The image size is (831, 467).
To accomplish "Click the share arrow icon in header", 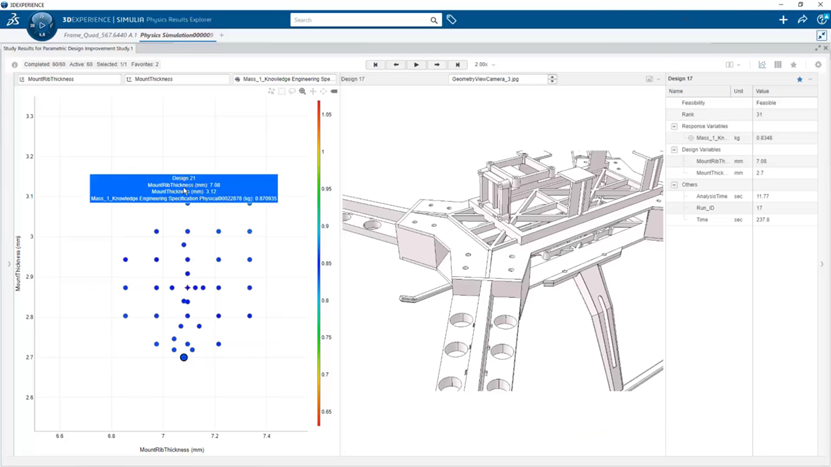I will coord(802,20).
